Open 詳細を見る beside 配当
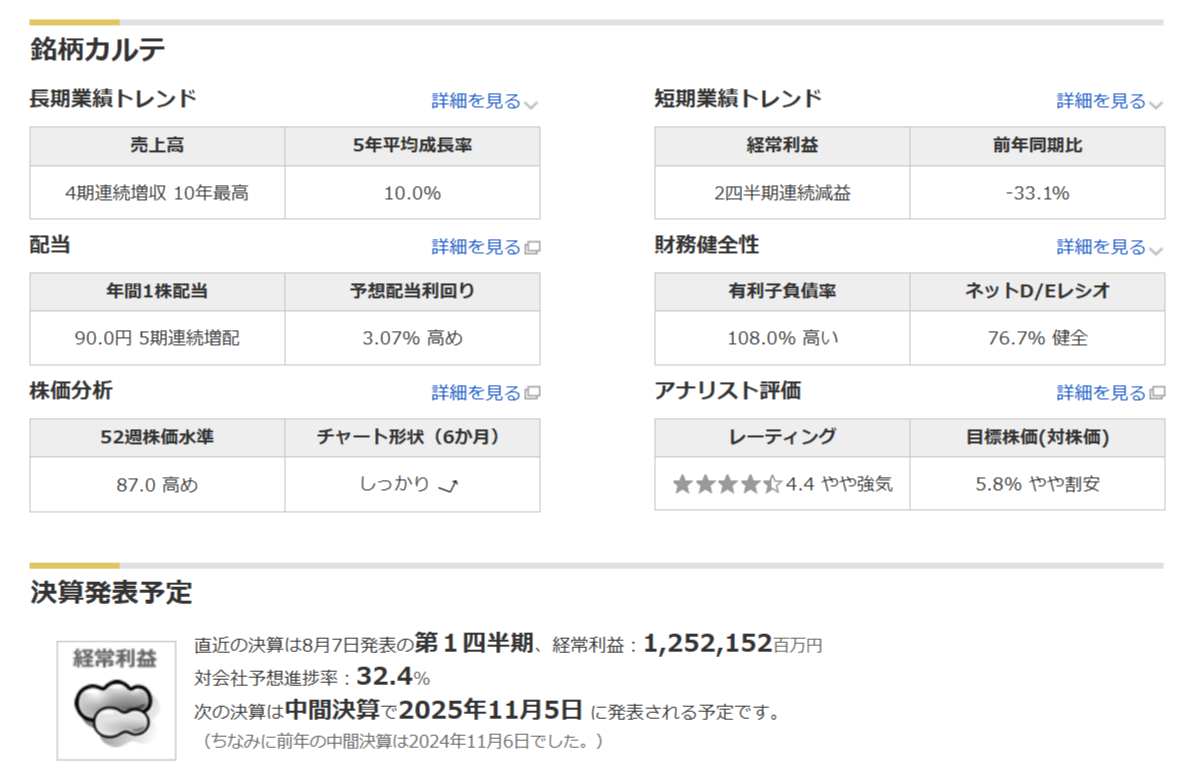Viewport: 1180px width, 778px height. click(x=478, y=247)
